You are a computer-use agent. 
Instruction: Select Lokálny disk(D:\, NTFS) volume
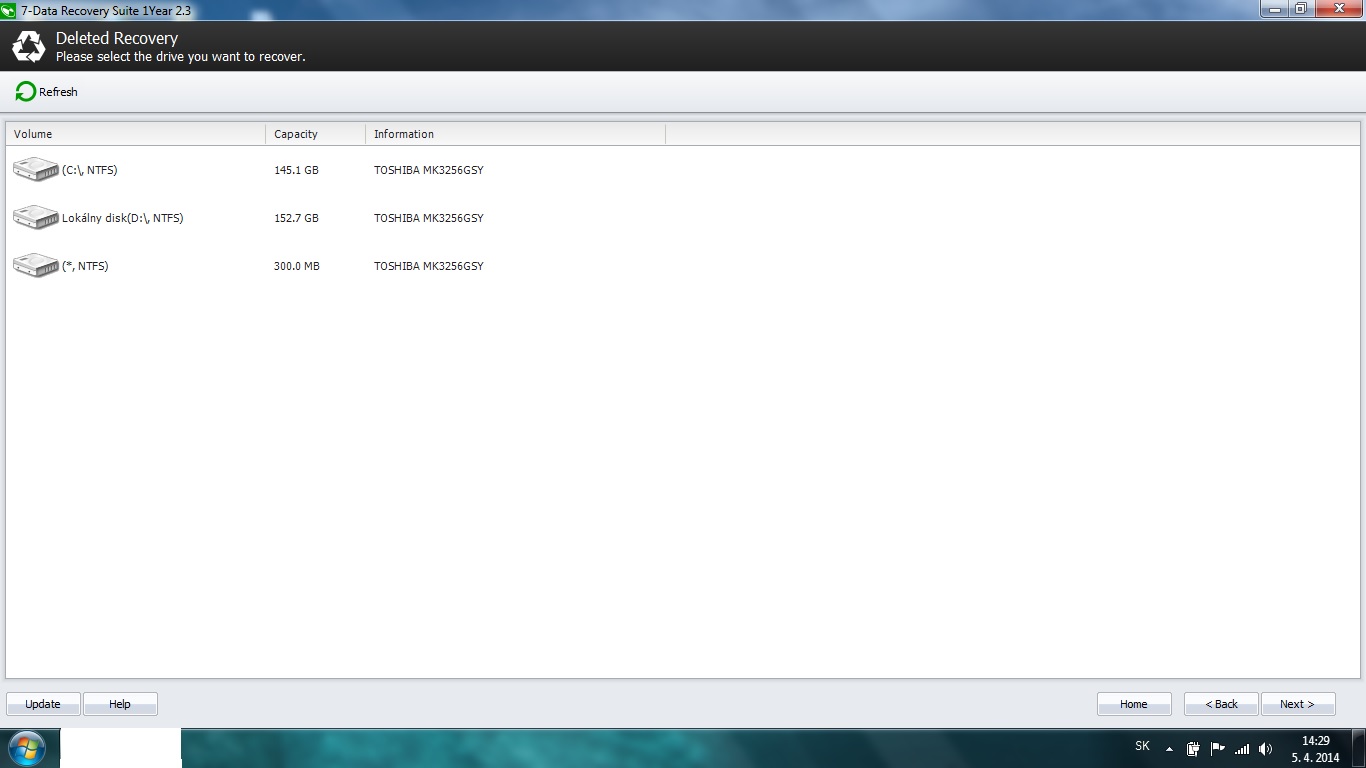point(683,218)
